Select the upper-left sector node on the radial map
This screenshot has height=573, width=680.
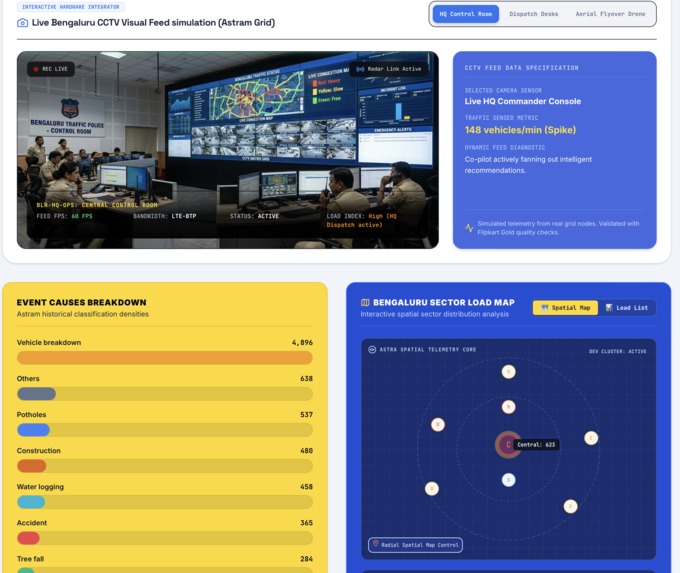[438, 425]
